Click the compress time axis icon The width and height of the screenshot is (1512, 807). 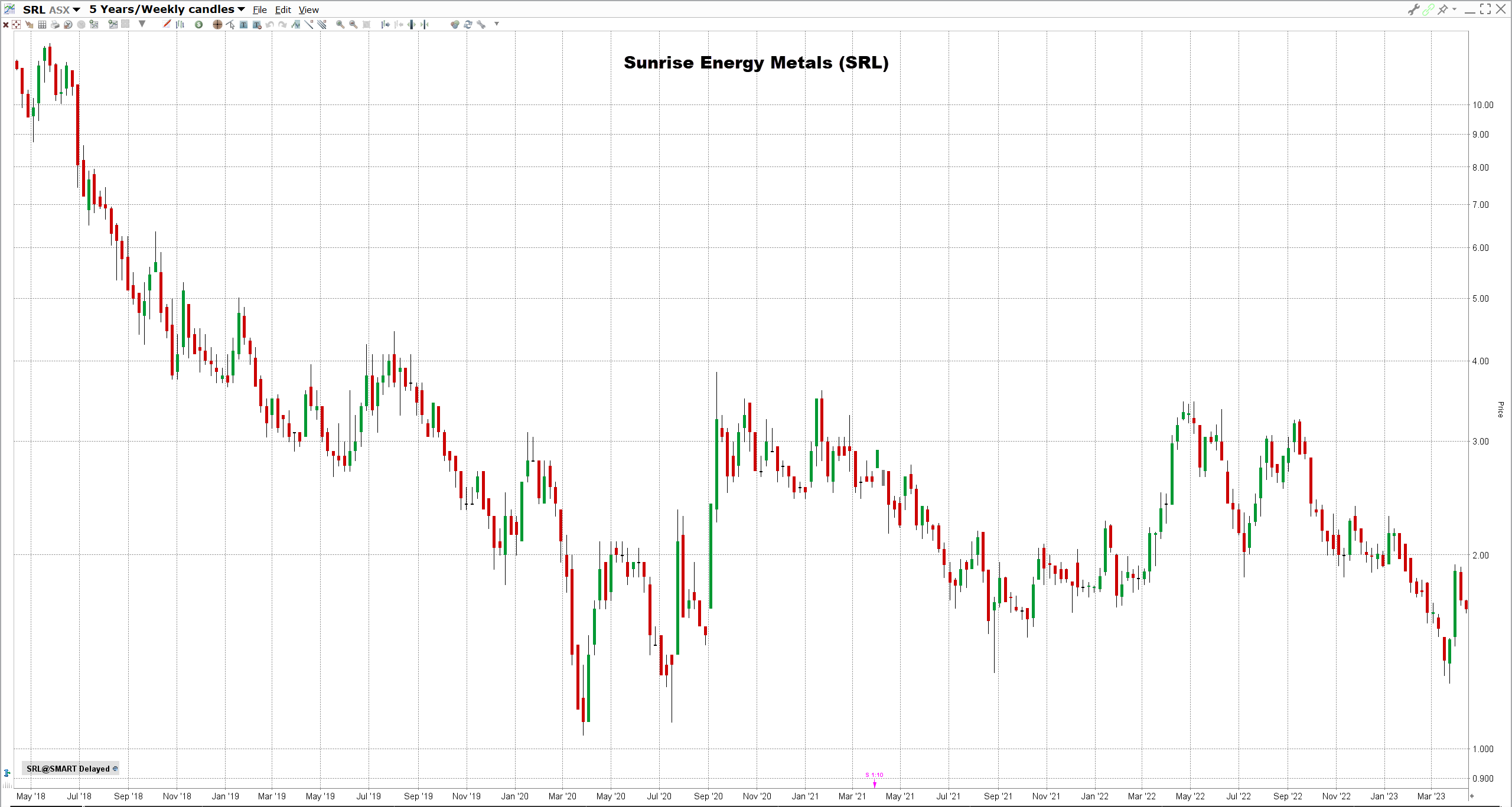424,24
